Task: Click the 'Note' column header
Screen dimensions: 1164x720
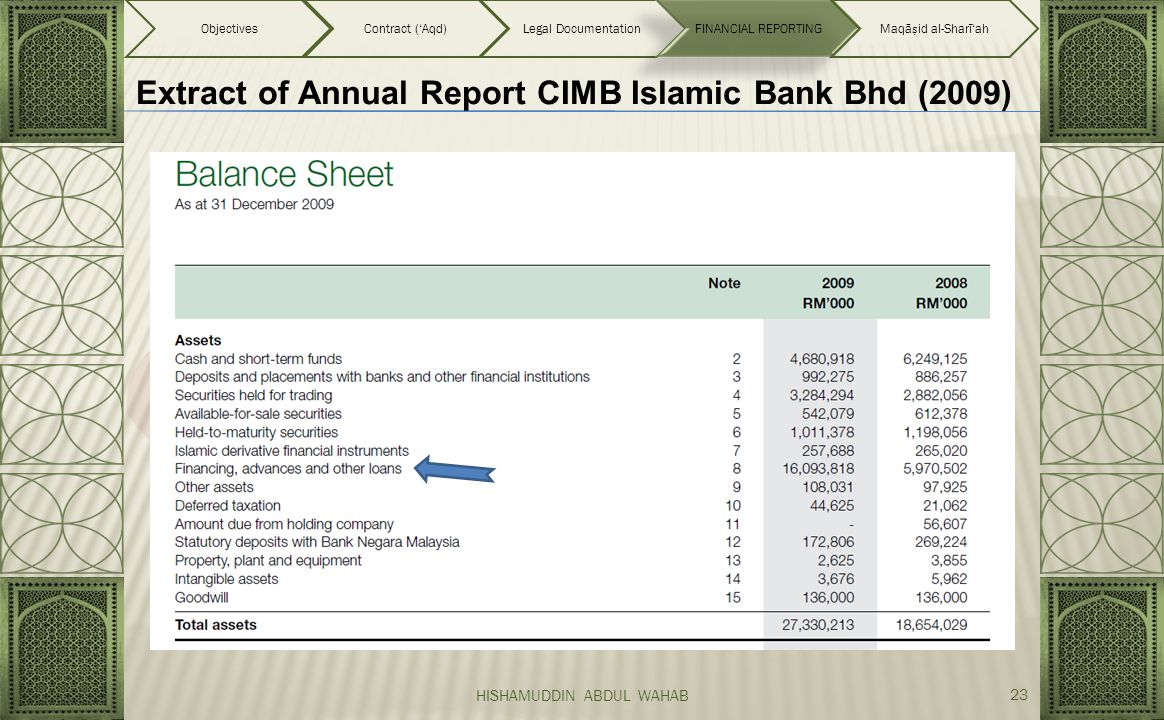Action: [x=724, y=283]
